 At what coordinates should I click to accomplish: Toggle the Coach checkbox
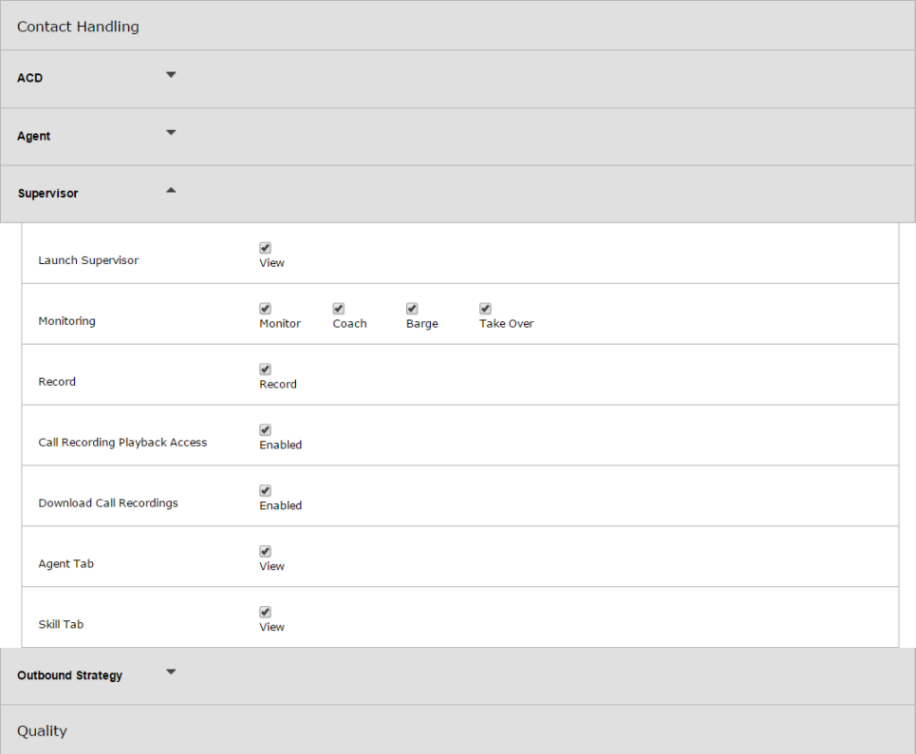tap(338, 308)
